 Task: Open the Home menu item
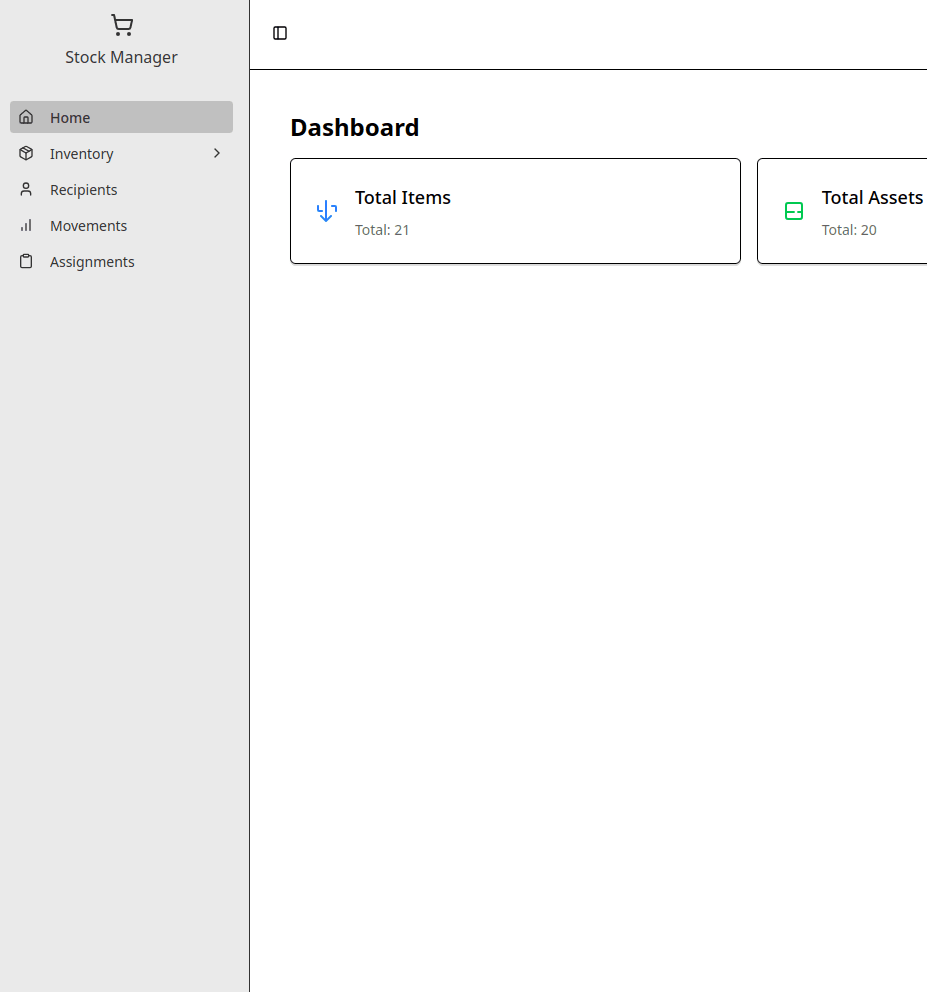click(70, 117)
